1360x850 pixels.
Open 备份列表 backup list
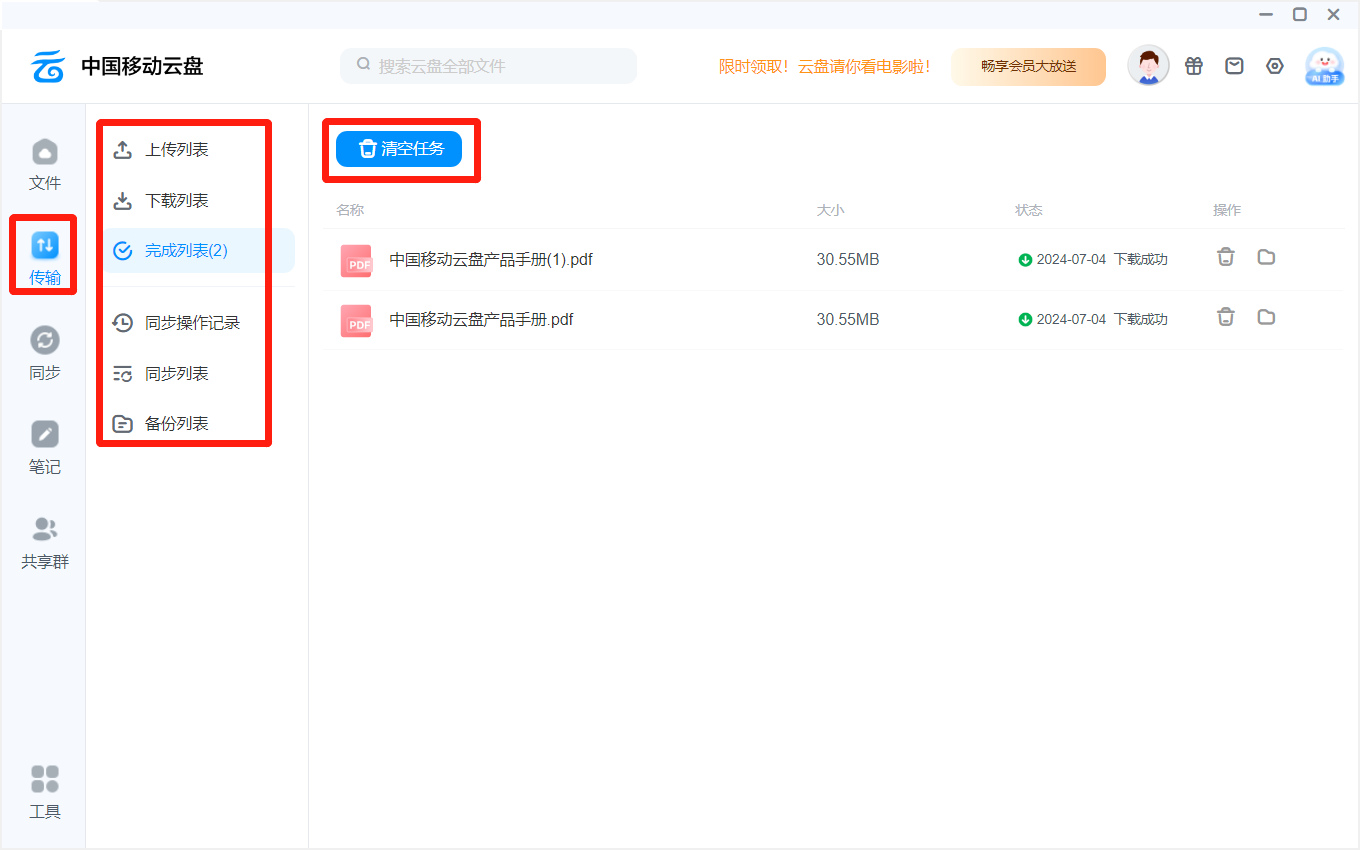coord(177,424)
